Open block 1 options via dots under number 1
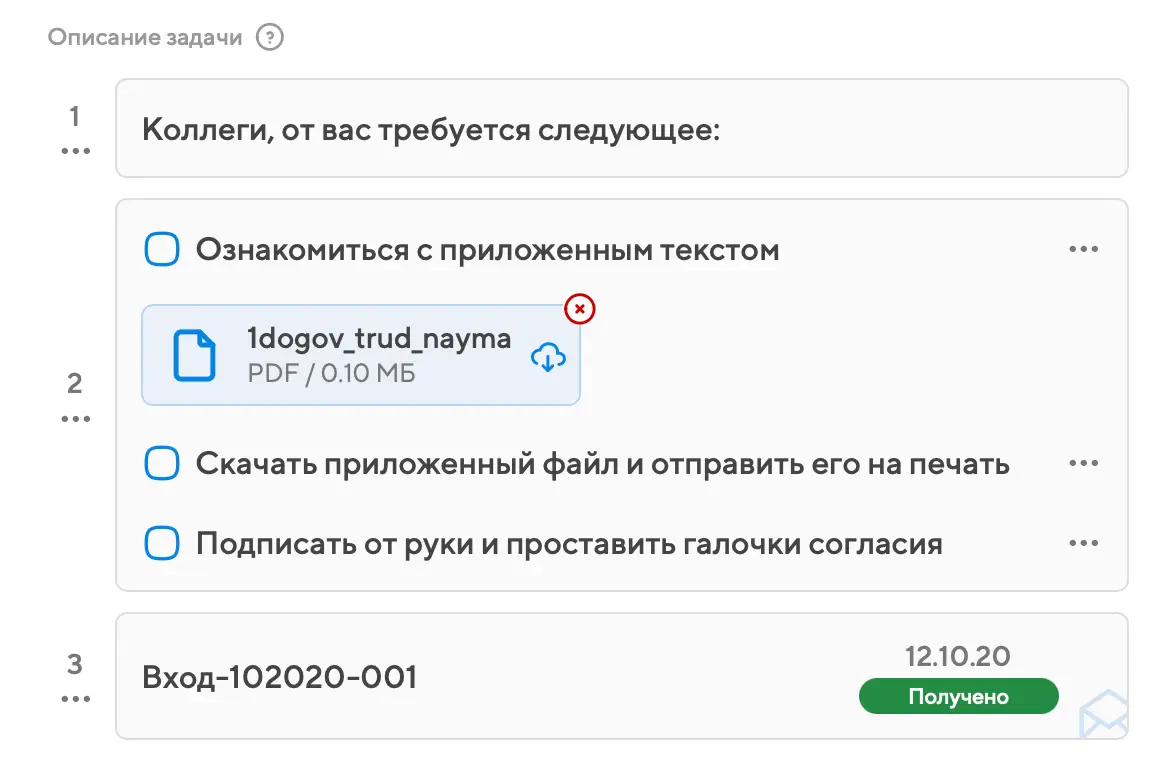The height and width of the screenshot is (759, 1174). [75, 152]
